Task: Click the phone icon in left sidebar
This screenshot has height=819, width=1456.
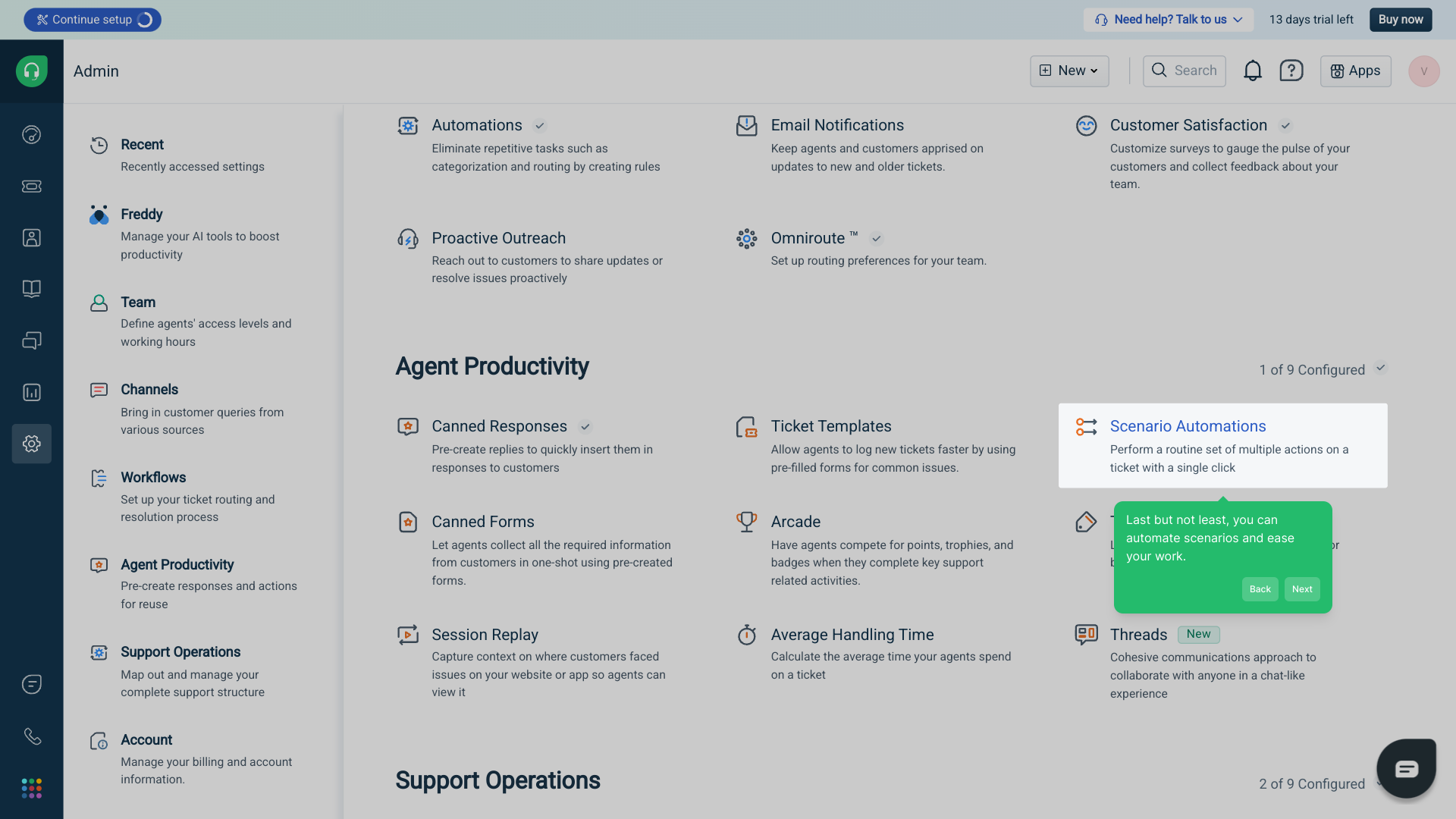Action: click(x=31, y=736)
